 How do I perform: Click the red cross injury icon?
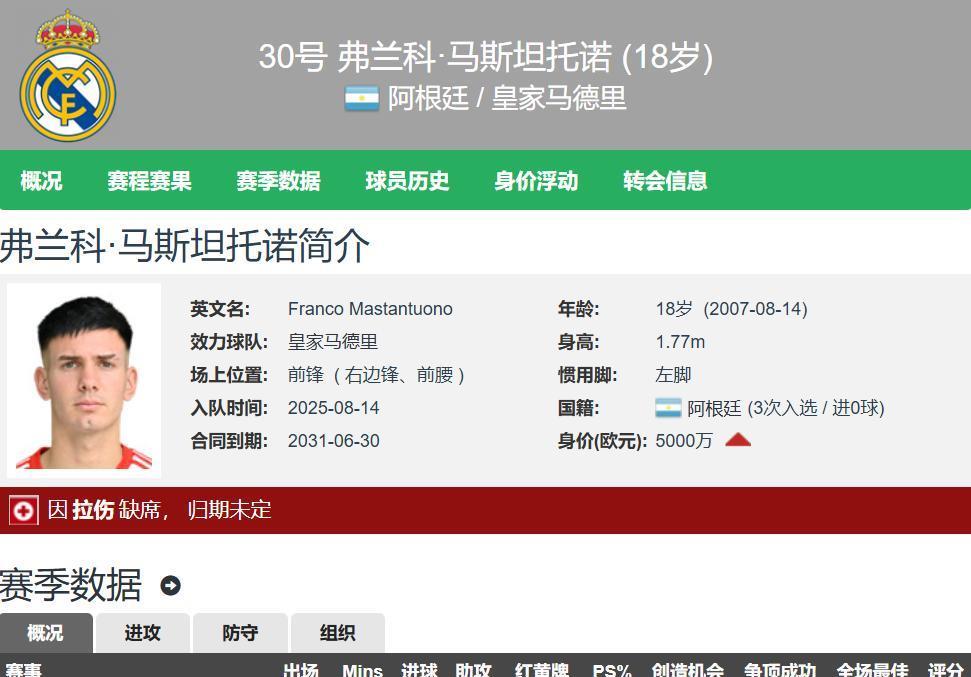point(23,510)
